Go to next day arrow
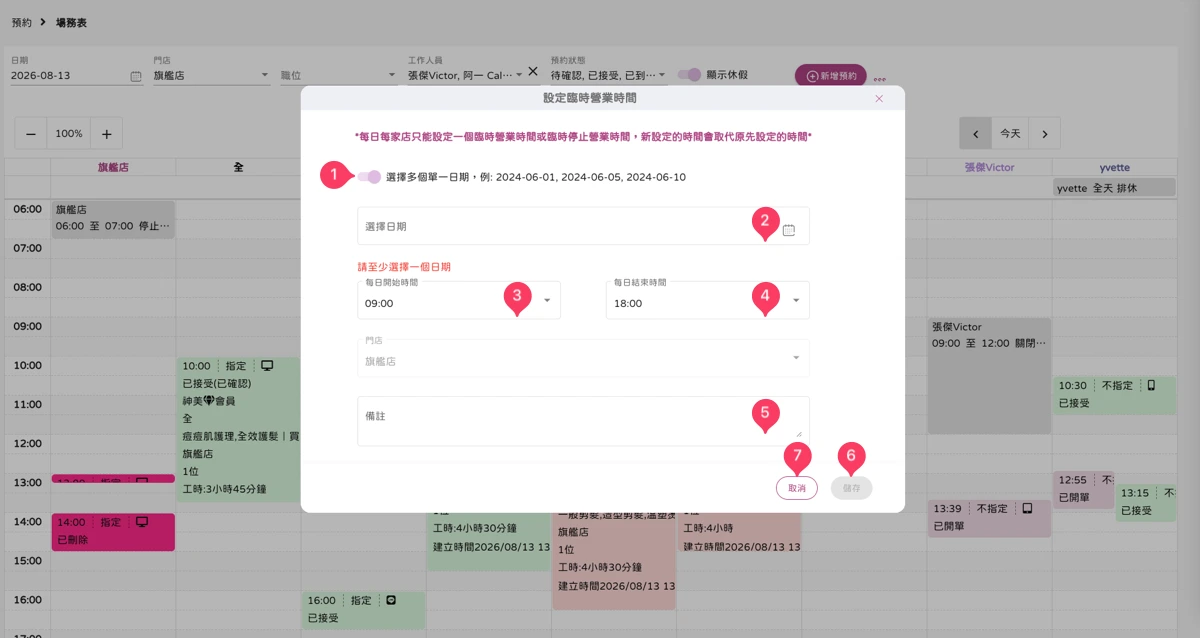This screenshot has height=638, width=1200. click(1044, 133)
